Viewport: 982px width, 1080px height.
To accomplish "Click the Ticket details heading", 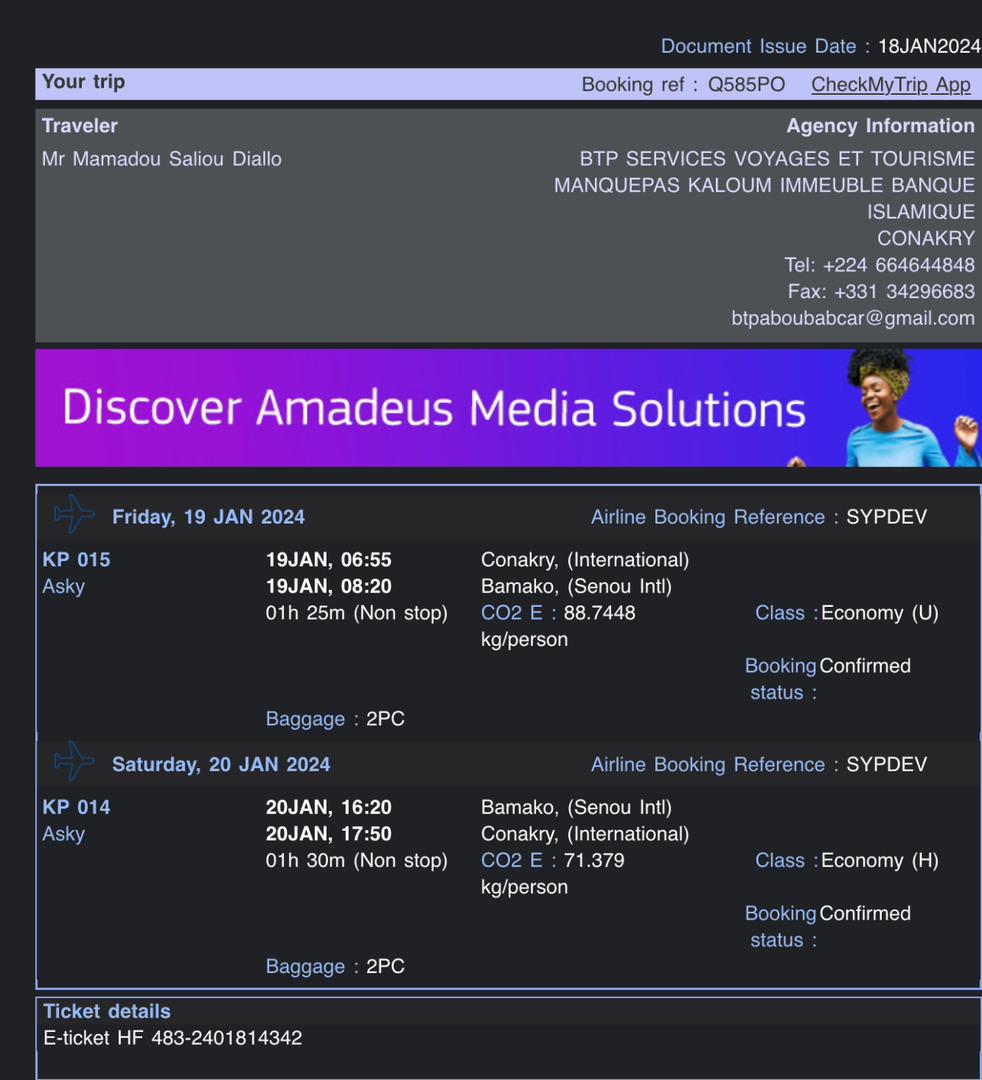I will pyautogui.click(x=107, y=1011).
